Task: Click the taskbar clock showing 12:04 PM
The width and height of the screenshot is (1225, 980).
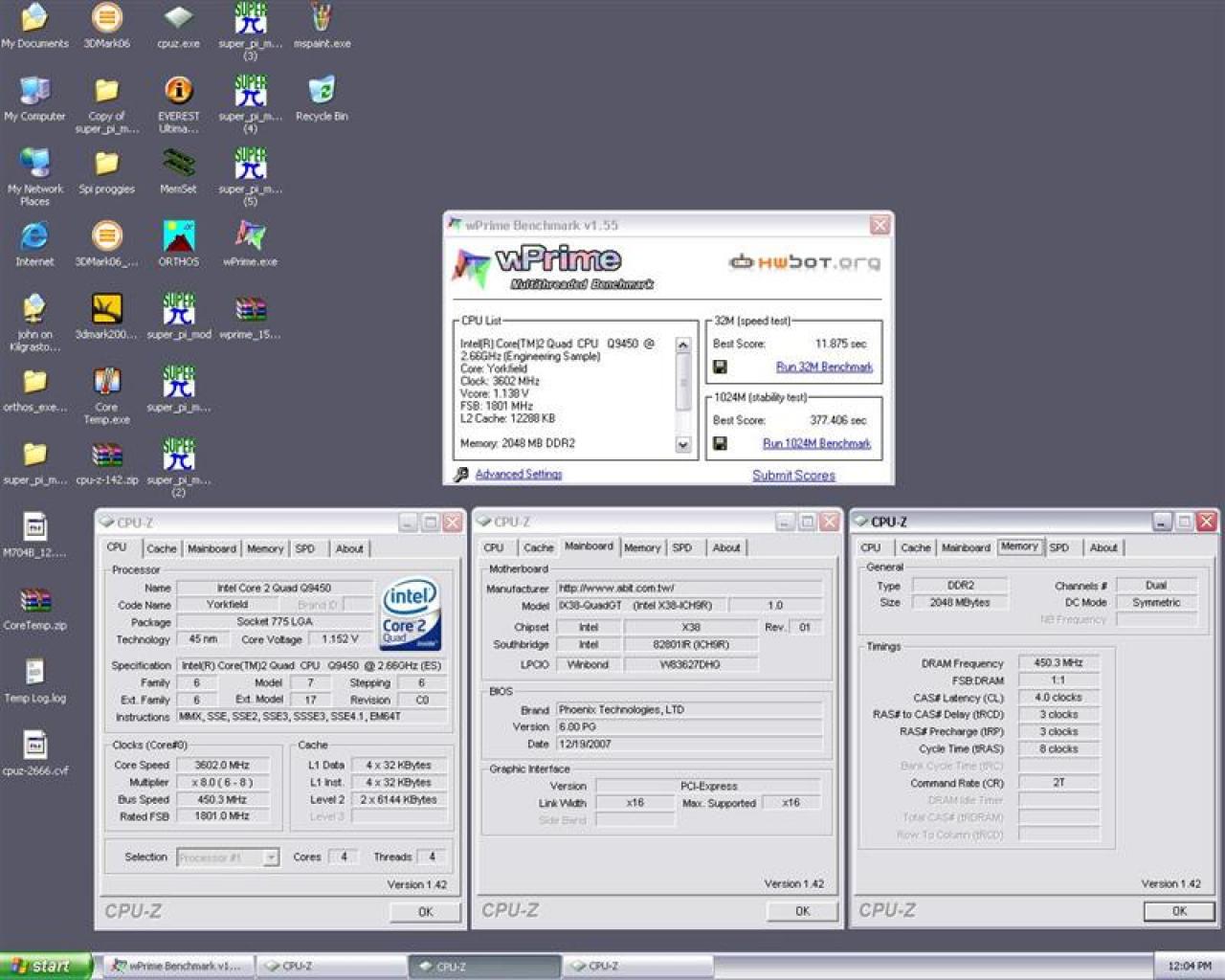Action: [x=1190, y=967]
